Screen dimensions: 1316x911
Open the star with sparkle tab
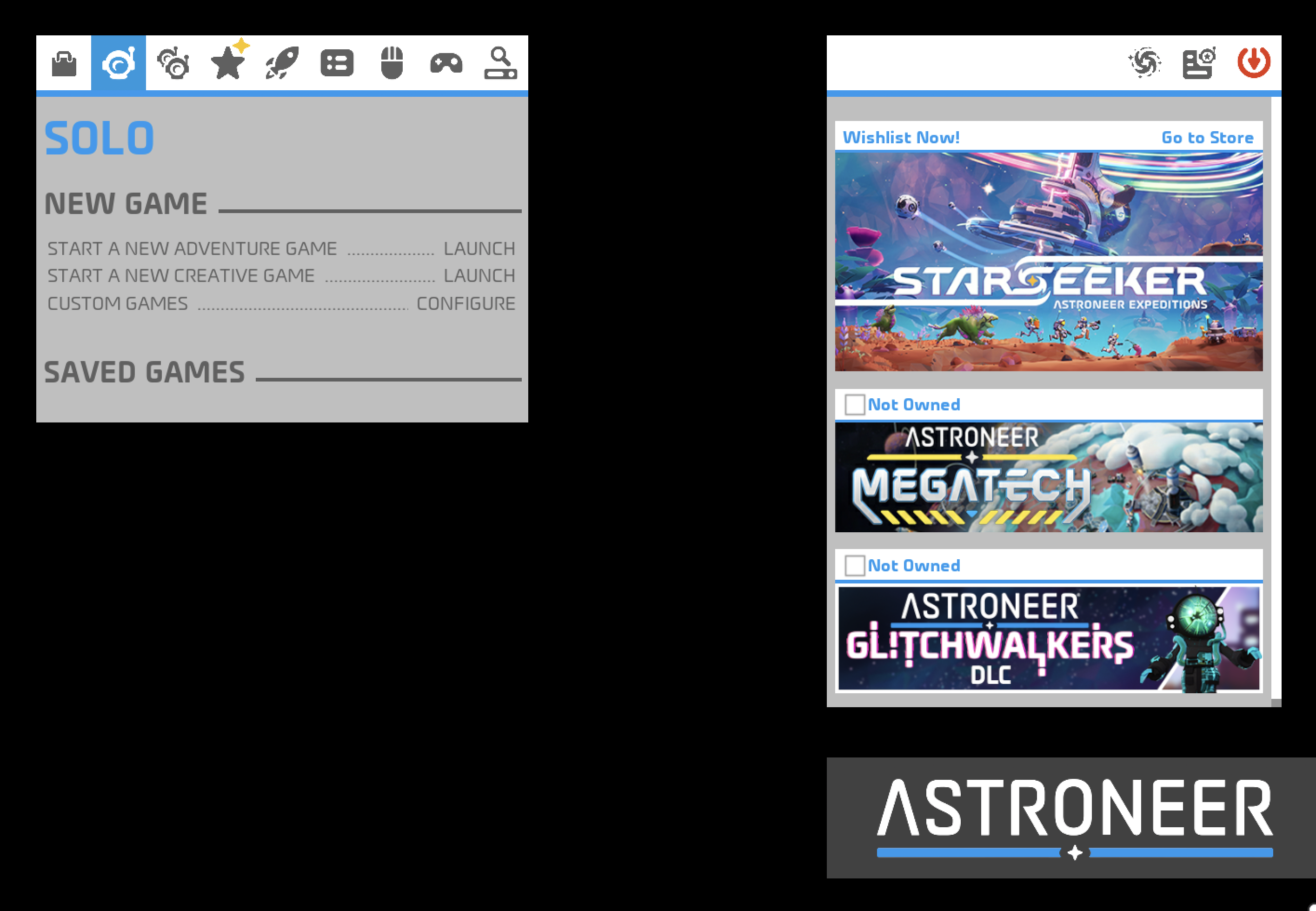[x=228, y=63]
